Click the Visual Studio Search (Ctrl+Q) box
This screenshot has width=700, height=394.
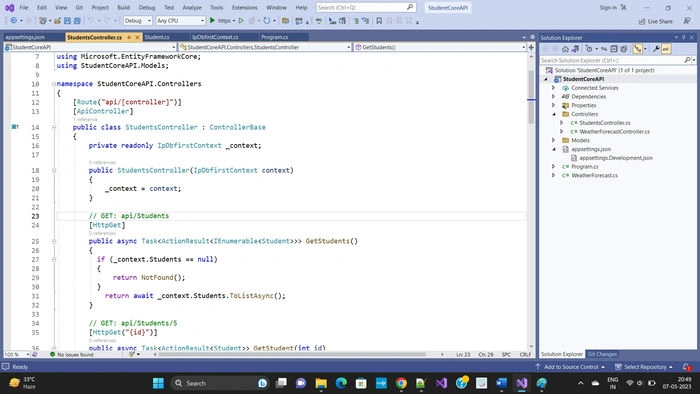pos(366,8)
